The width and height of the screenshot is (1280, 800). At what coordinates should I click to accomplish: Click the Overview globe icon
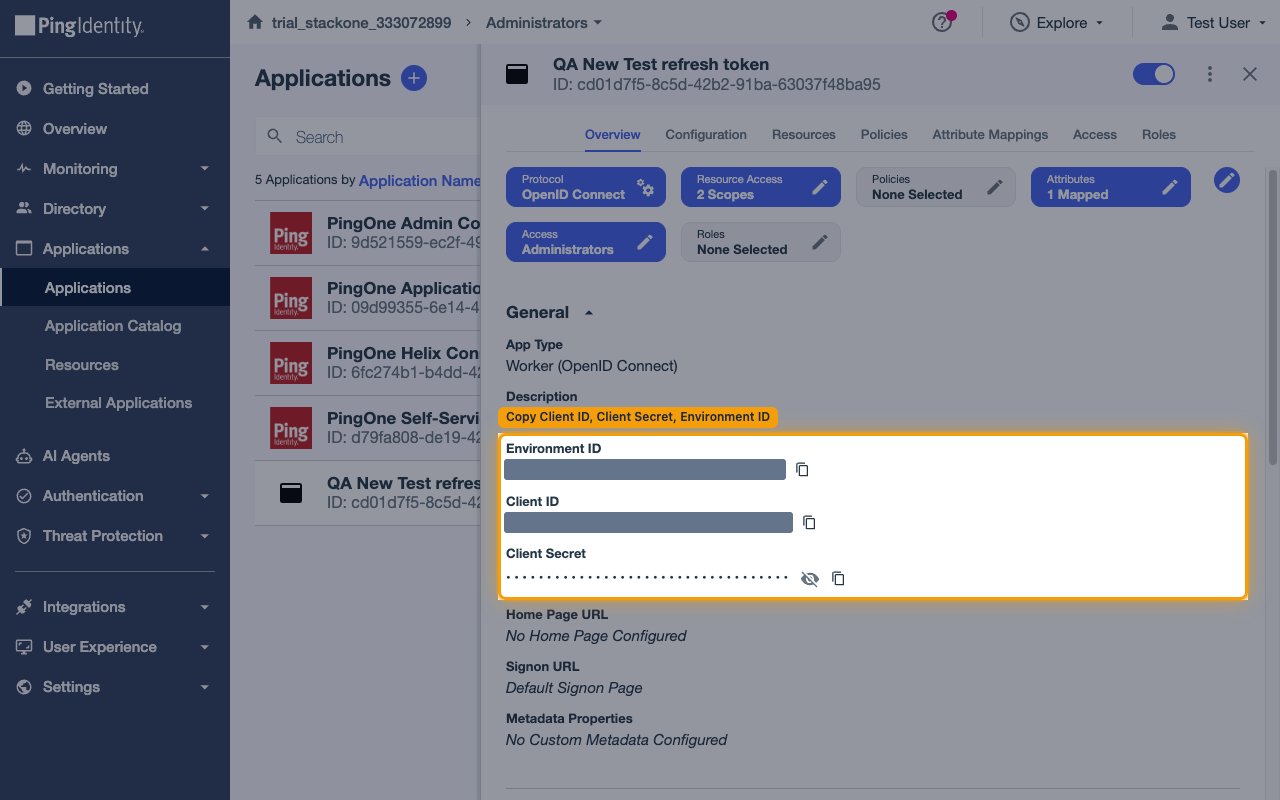24,128
